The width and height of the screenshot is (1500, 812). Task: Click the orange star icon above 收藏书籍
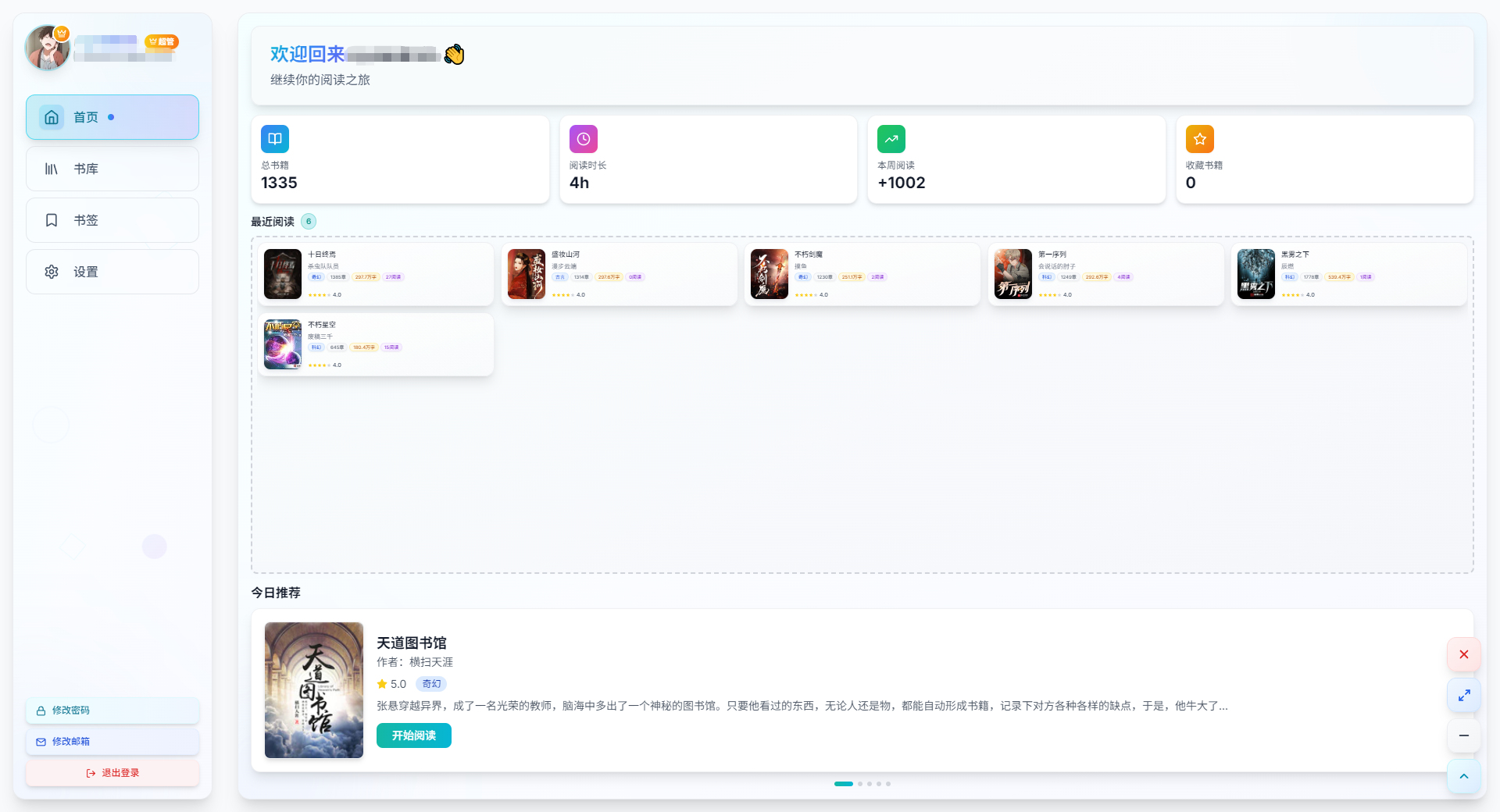tap(1200, 139)
